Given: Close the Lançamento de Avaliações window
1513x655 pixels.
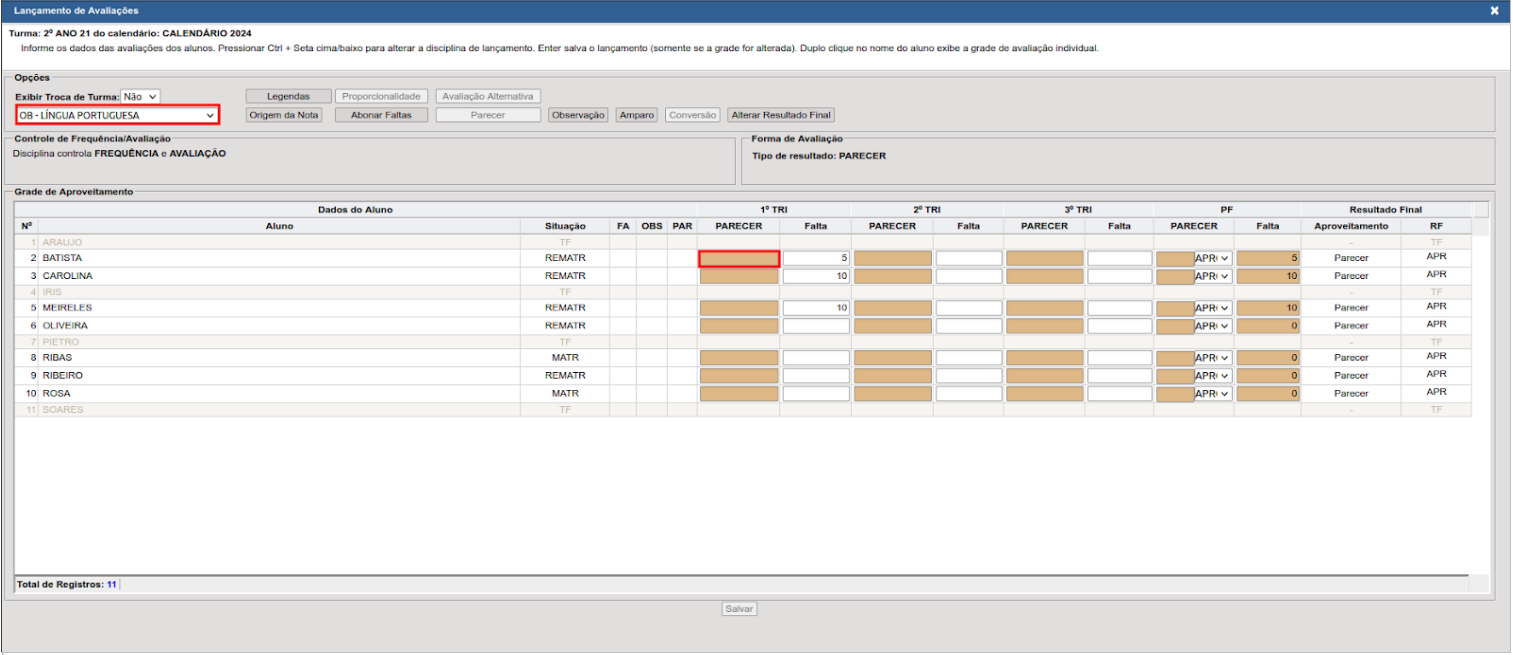Looking at the screenshot, I should coord(1494,10).
